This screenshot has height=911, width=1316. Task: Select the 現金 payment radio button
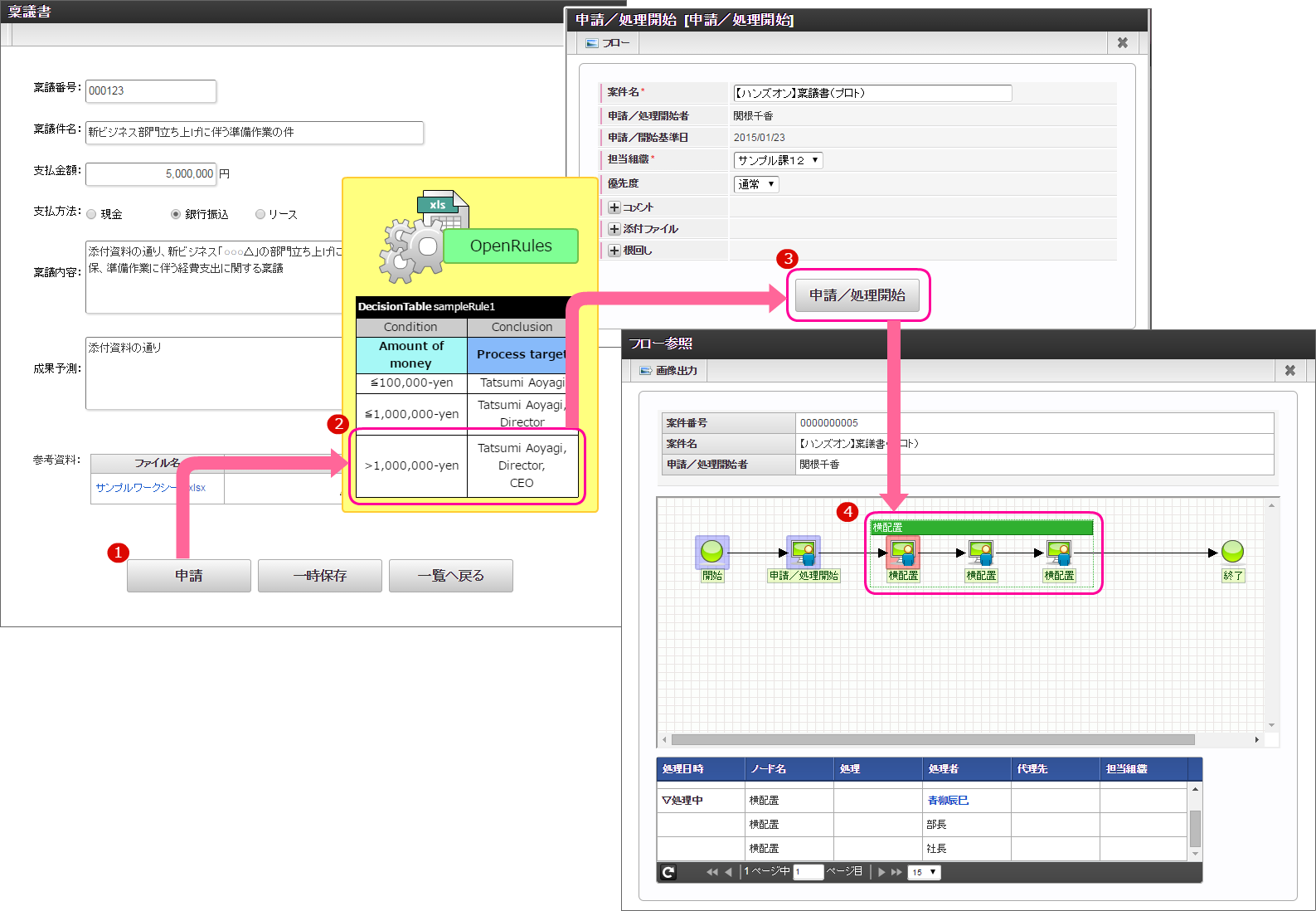[91, 214]
